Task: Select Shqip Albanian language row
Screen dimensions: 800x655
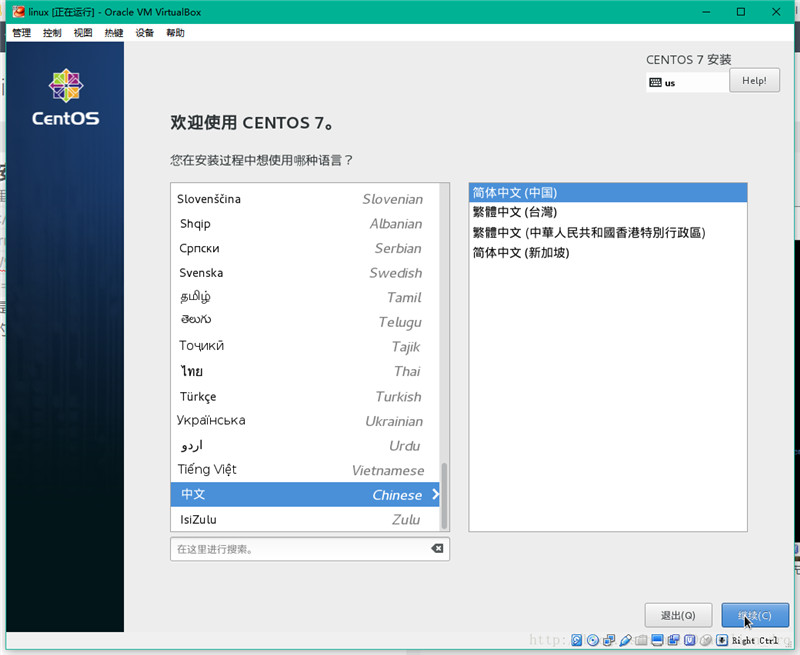Action: coord(305,223)
